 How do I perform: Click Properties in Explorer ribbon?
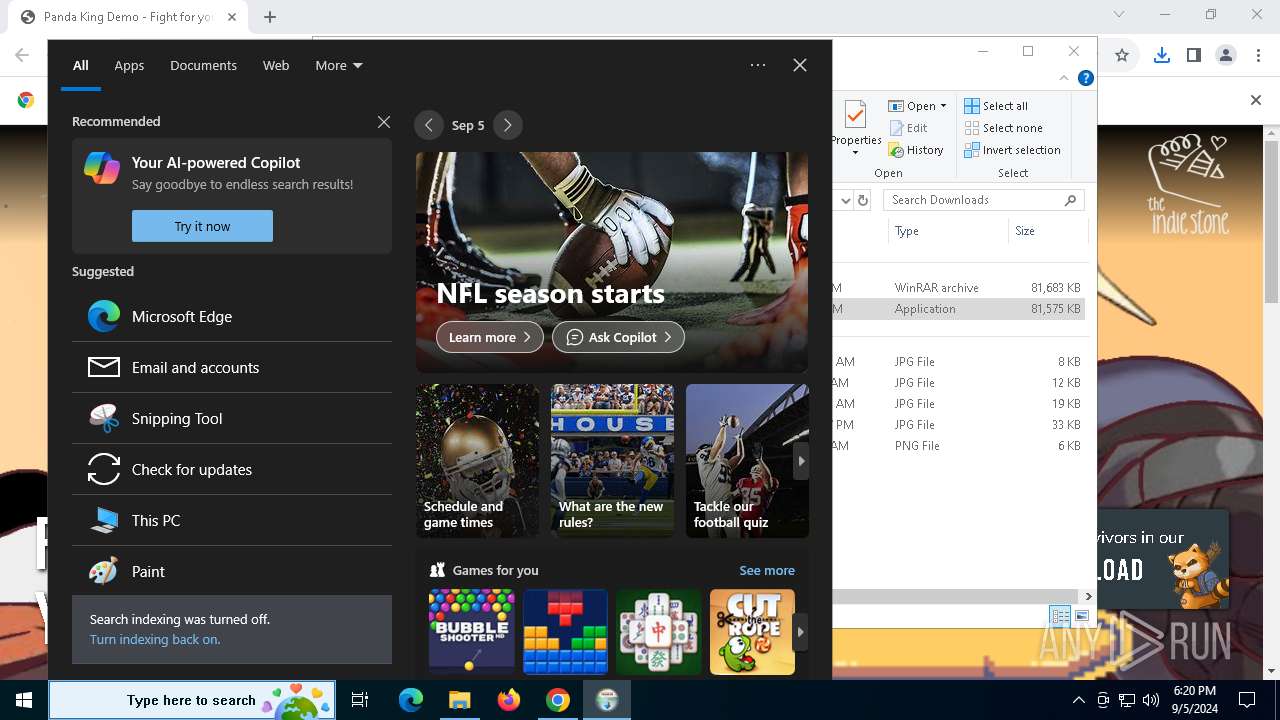click(856, 127)
